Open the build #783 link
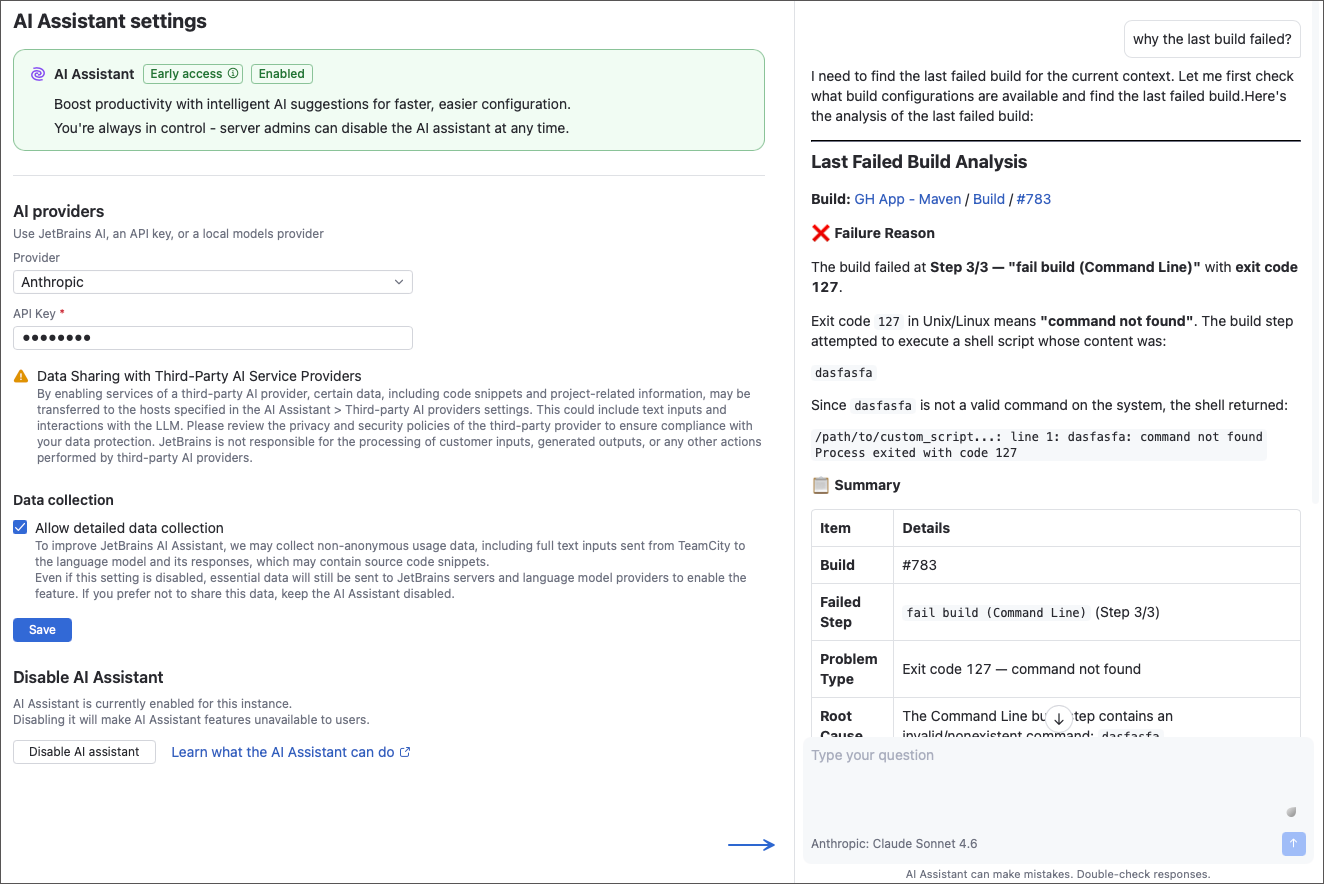1324x884 pixels. click(x=1033, y=199)
